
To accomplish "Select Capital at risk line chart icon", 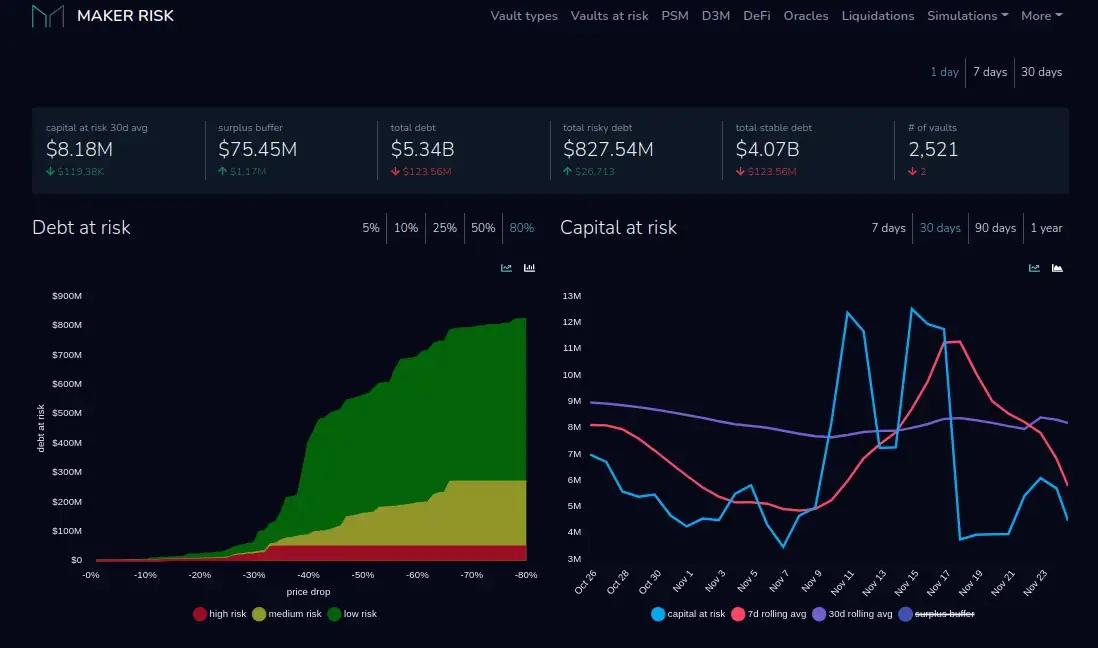I will coord(1034,268).
